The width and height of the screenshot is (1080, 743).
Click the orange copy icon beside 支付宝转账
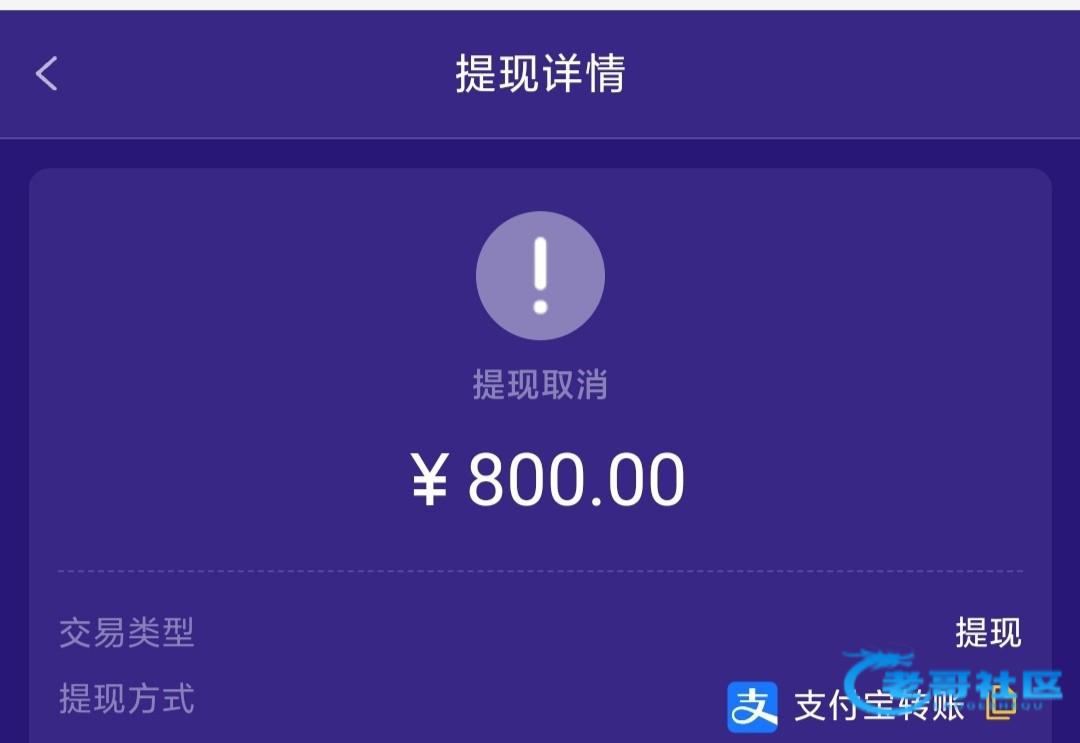[1001, 703]
